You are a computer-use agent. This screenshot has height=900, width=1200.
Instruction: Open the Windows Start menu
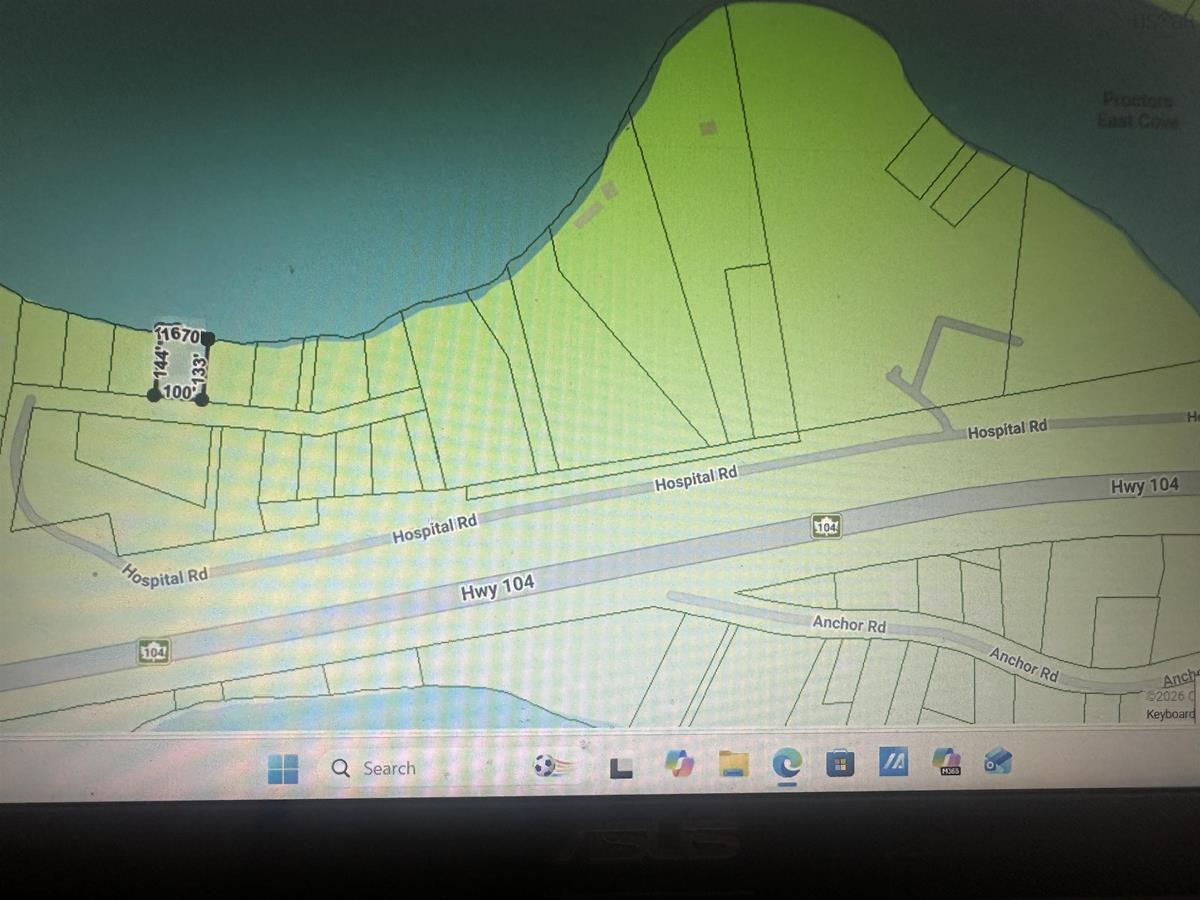coord(283,769)
